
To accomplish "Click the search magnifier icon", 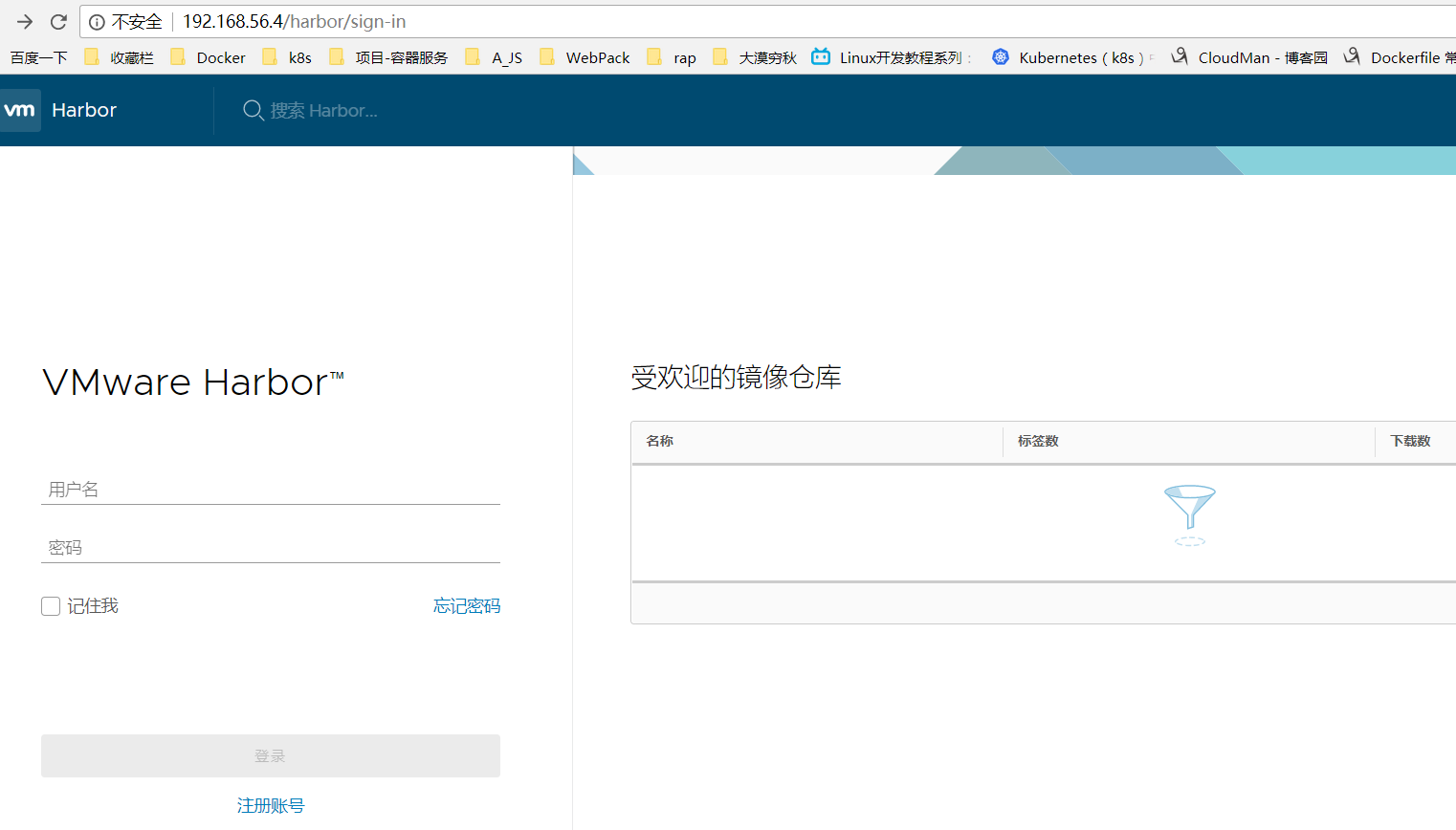I will pos(254,111).
